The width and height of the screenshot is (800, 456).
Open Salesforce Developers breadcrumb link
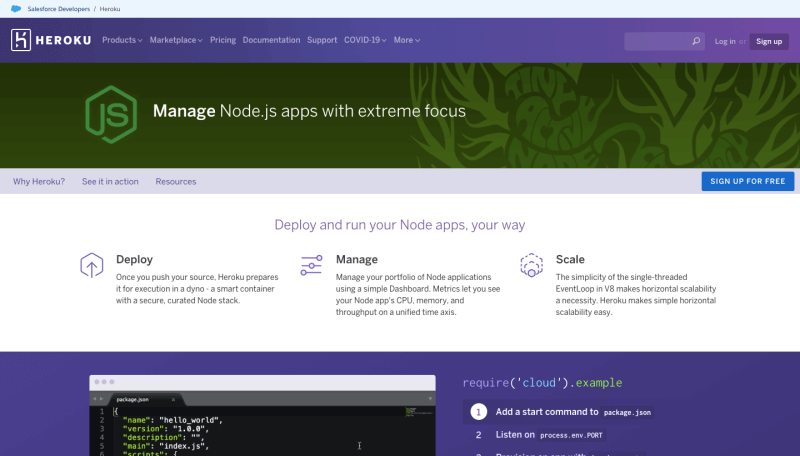(59, 9)
